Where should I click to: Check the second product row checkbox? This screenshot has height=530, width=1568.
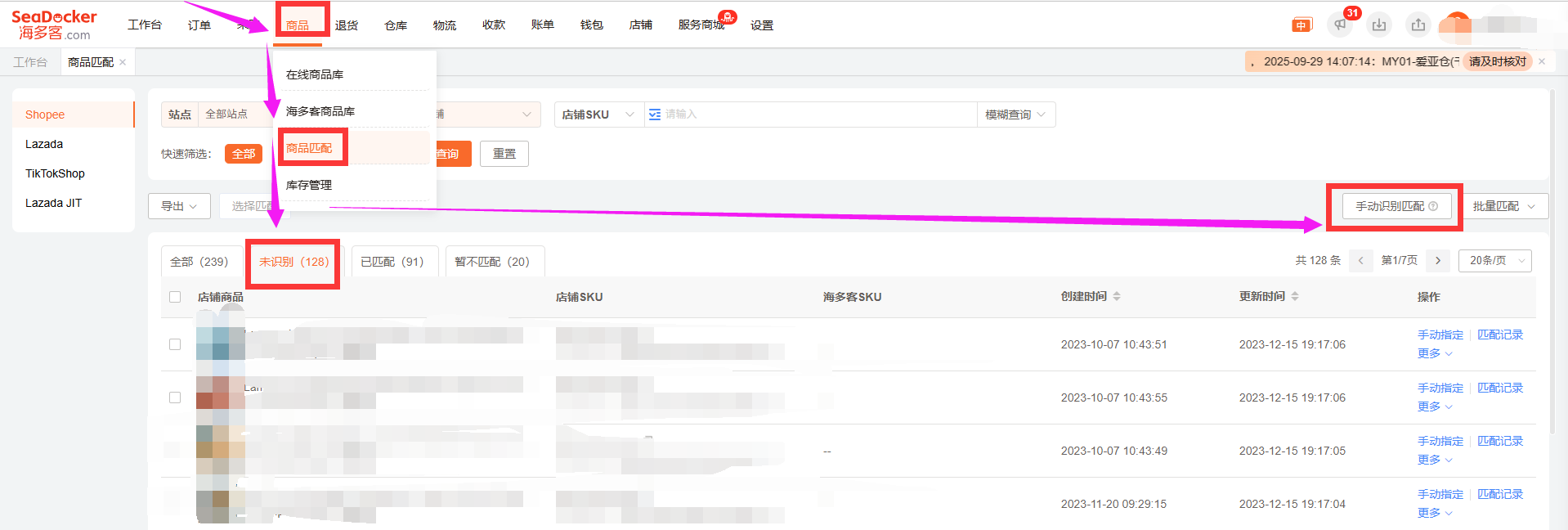click(175, 397)
